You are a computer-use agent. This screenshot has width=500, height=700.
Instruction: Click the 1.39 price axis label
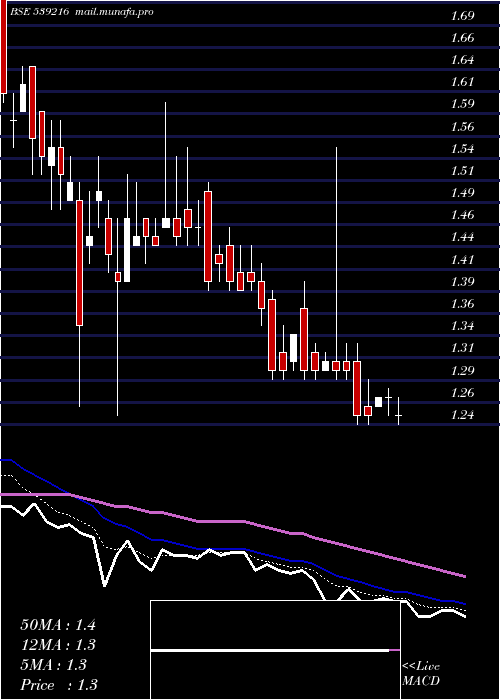462,282
